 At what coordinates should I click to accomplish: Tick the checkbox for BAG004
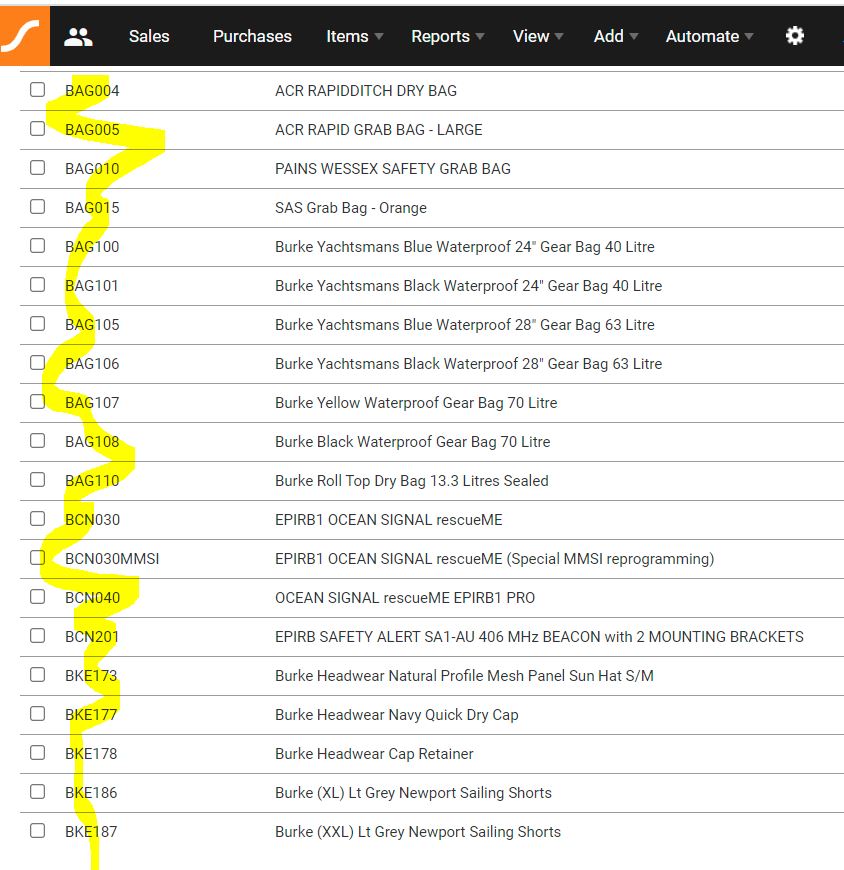coord(38,89)
